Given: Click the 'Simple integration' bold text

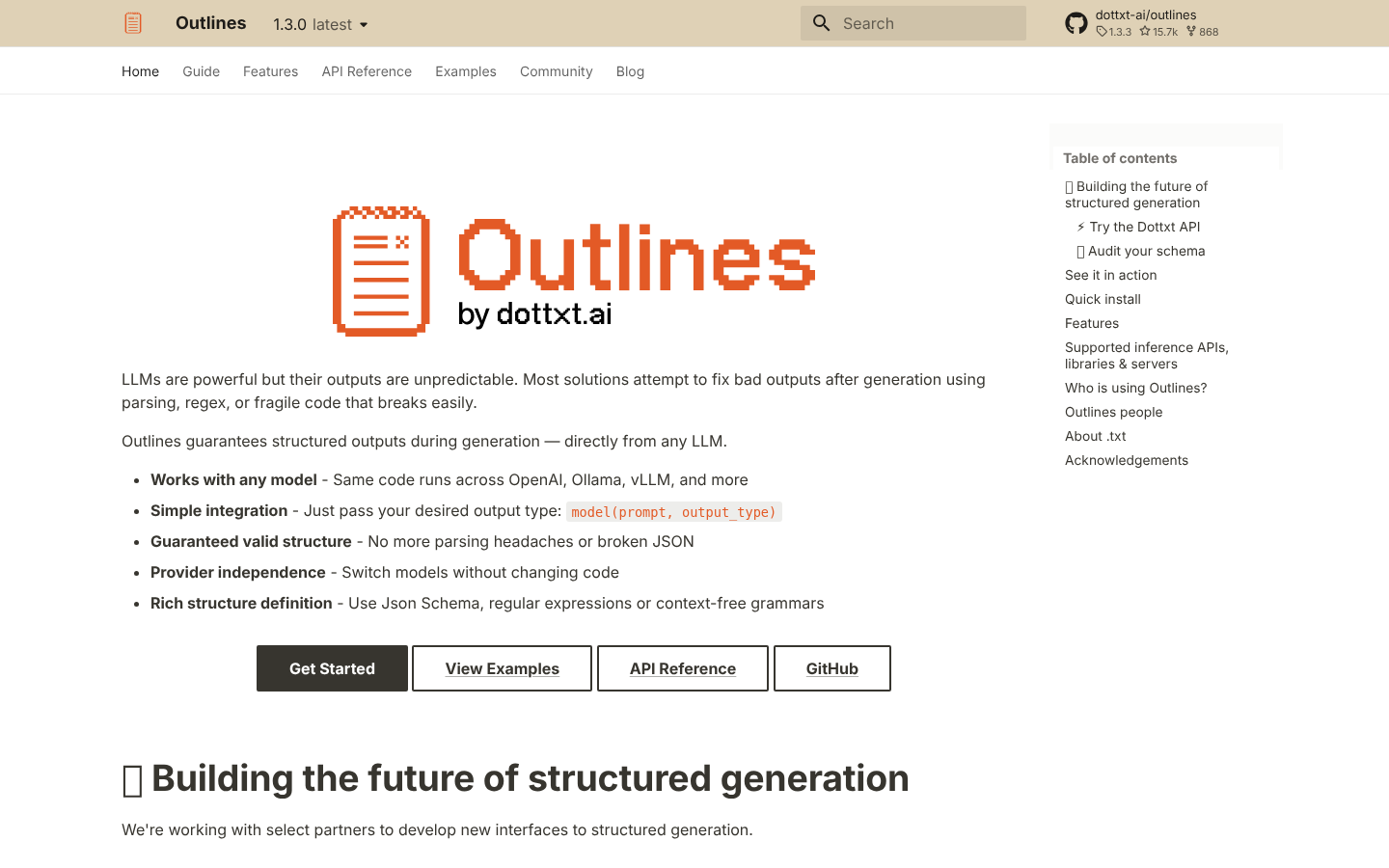Looking at the screenshot, I should tap(219, 510).
